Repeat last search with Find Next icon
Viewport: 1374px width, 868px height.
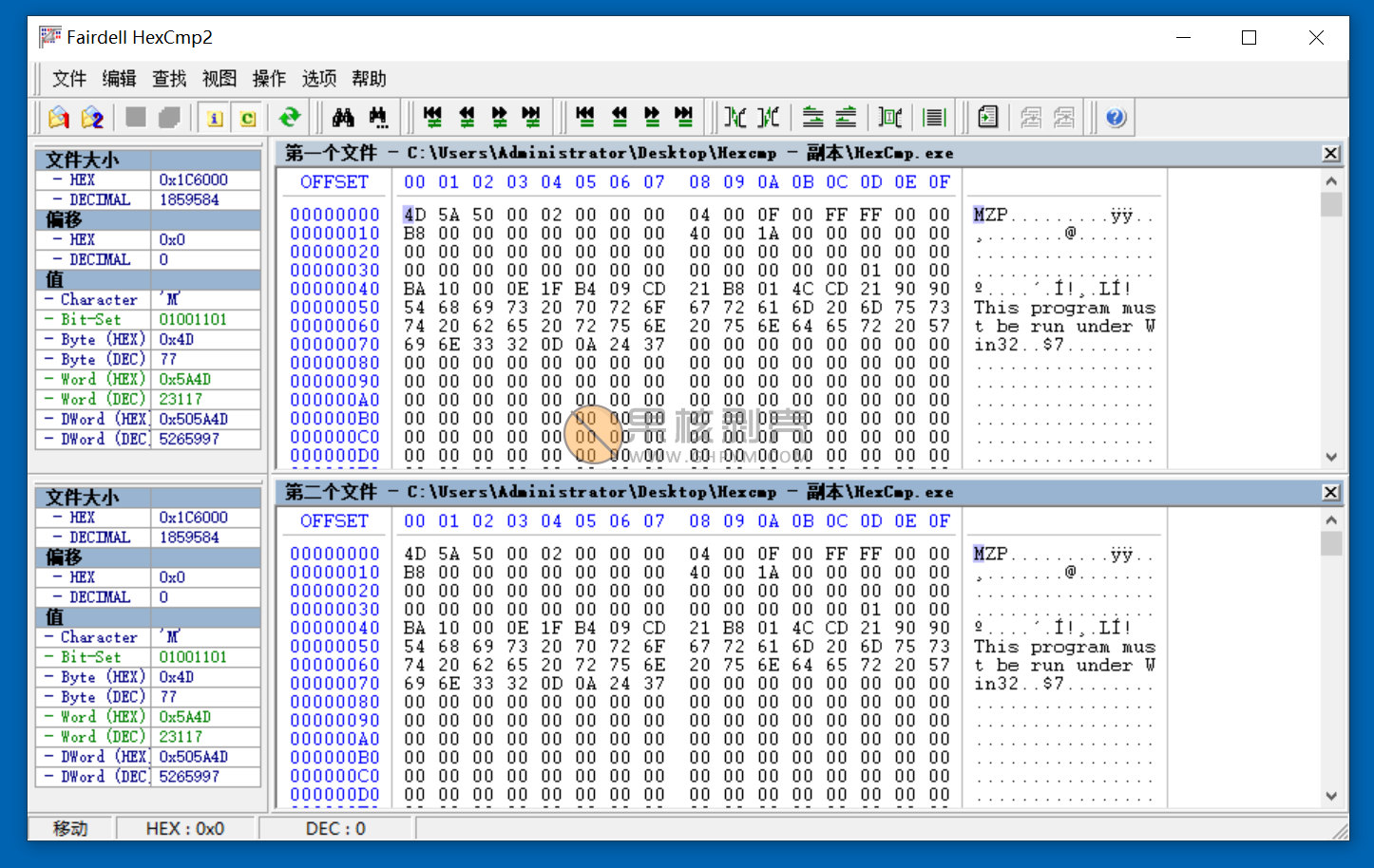pos(377,116)
